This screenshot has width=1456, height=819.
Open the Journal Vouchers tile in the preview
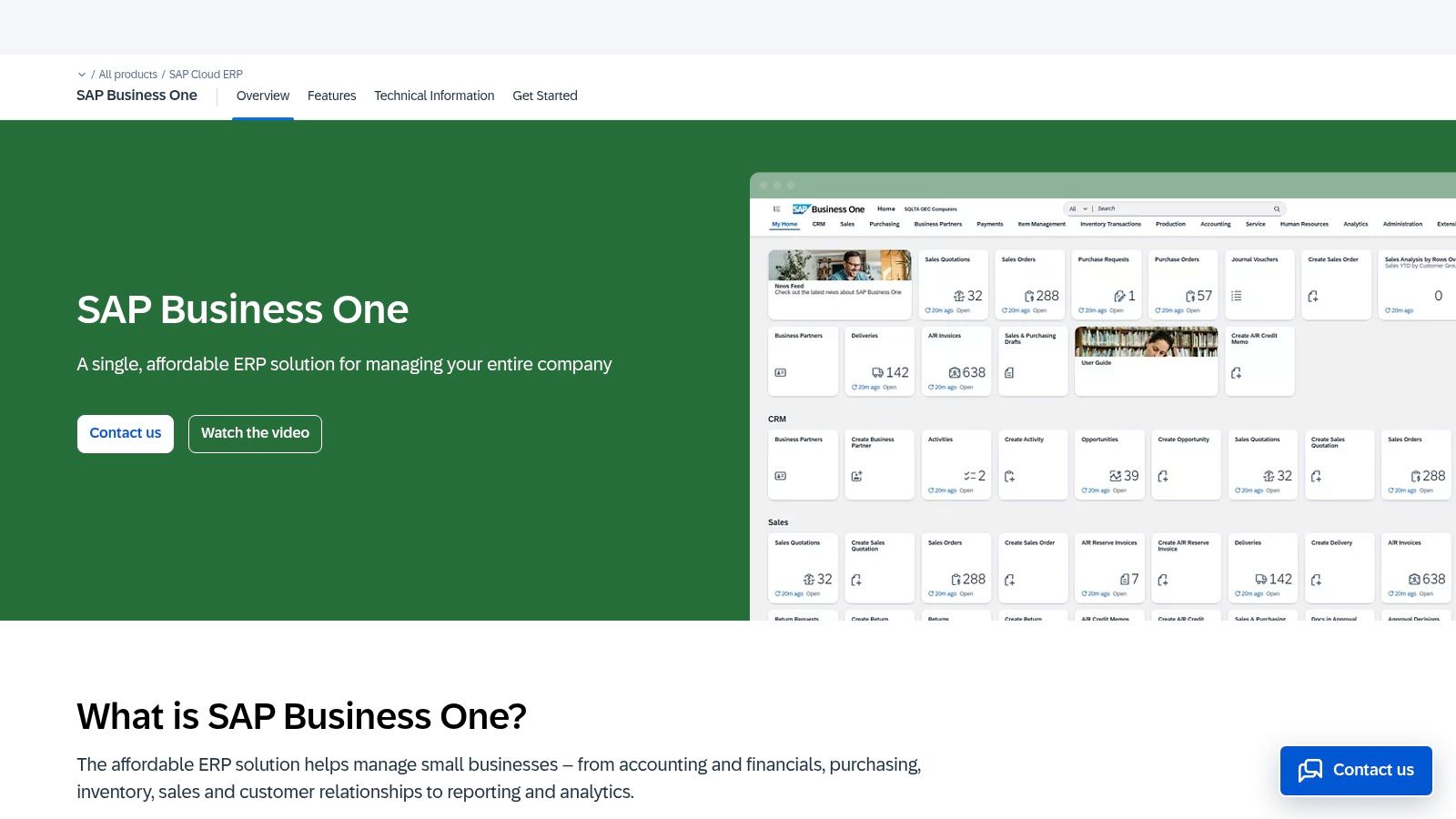click(x=1259, y=285)
